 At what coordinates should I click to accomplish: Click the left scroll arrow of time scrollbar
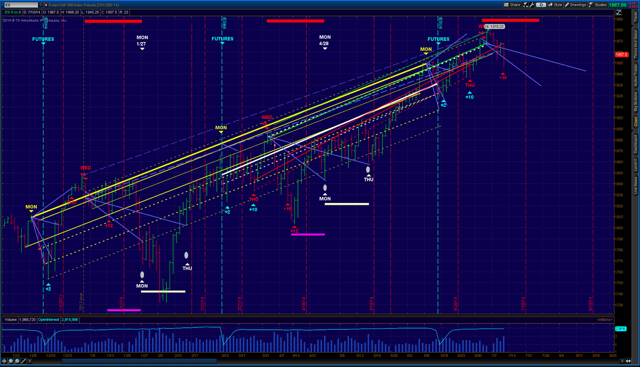pyautogui.click(x=30, y=361)
